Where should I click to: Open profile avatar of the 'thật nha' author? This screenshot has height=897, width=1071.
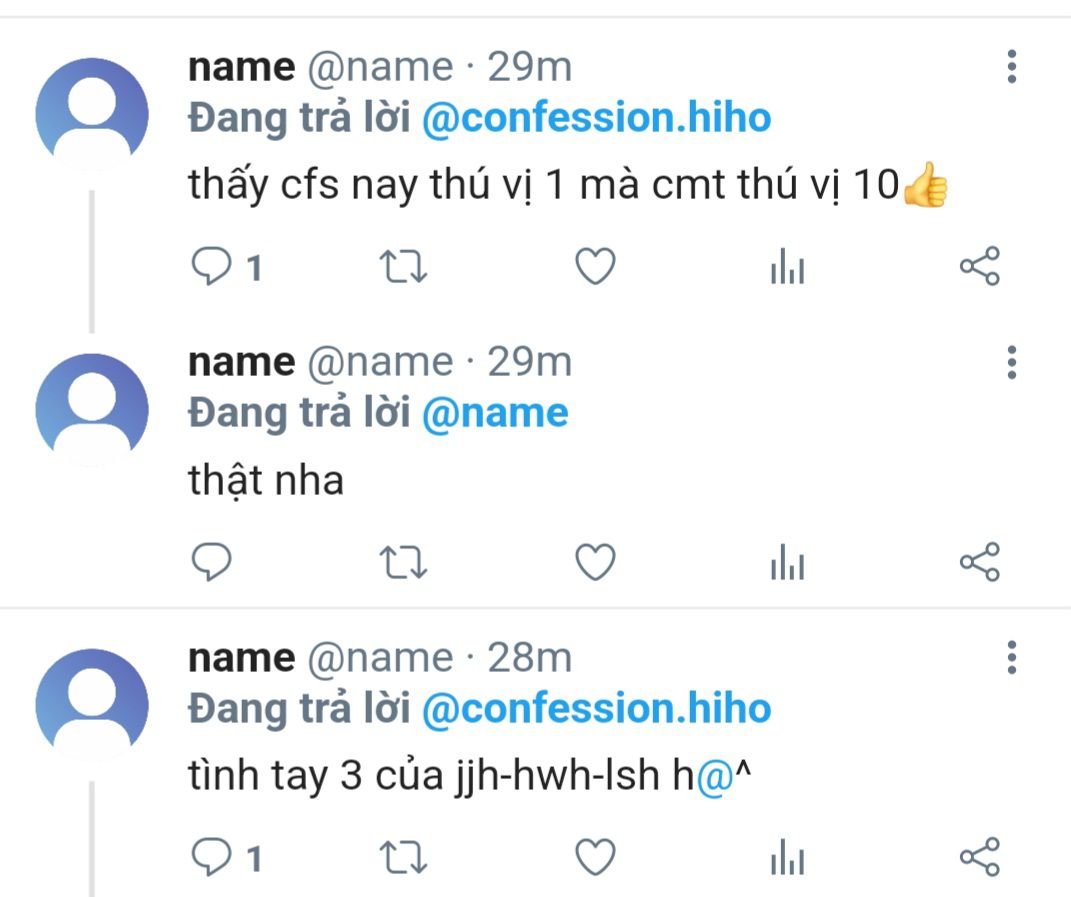pyautogui.click(x=92, y=409)
